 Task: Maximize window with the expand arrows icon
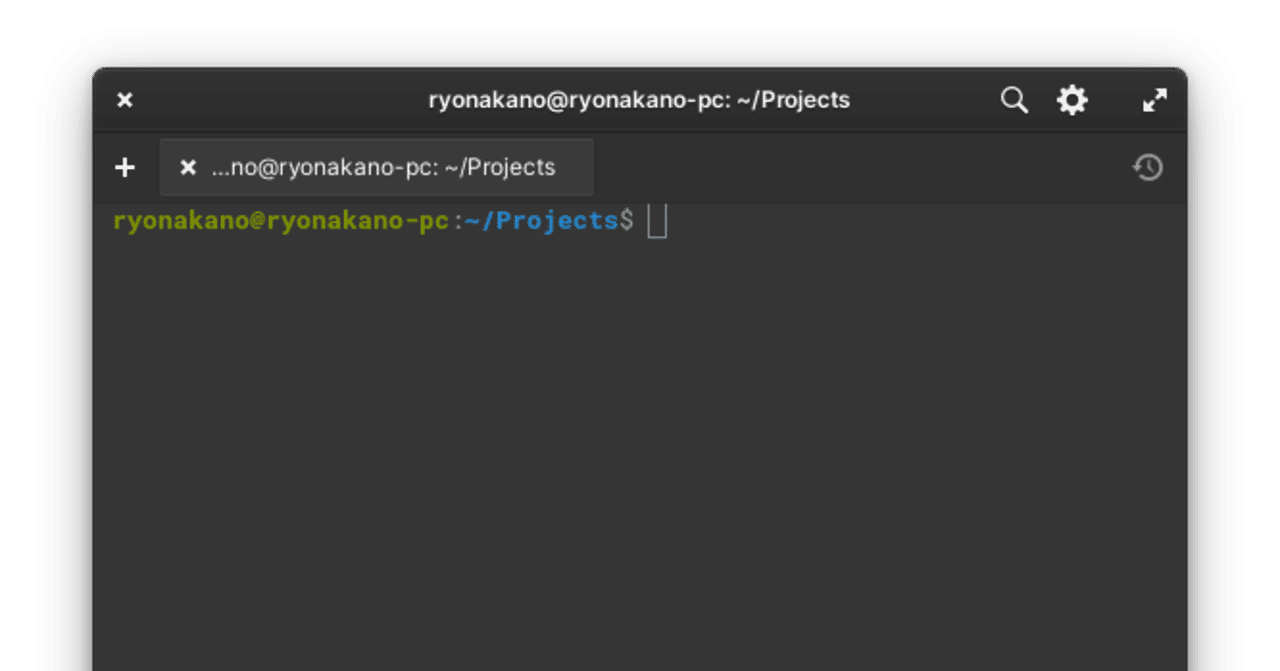[x=1154, y=100]
